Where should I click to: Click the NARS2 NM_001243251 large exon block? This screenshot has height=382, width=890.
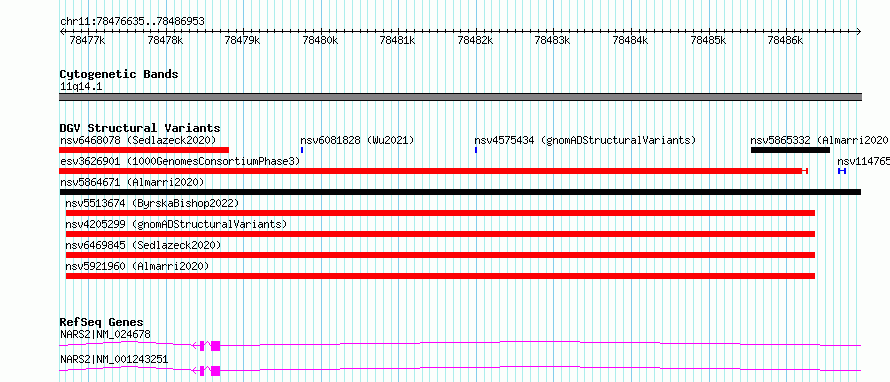[x=215, y=371]
